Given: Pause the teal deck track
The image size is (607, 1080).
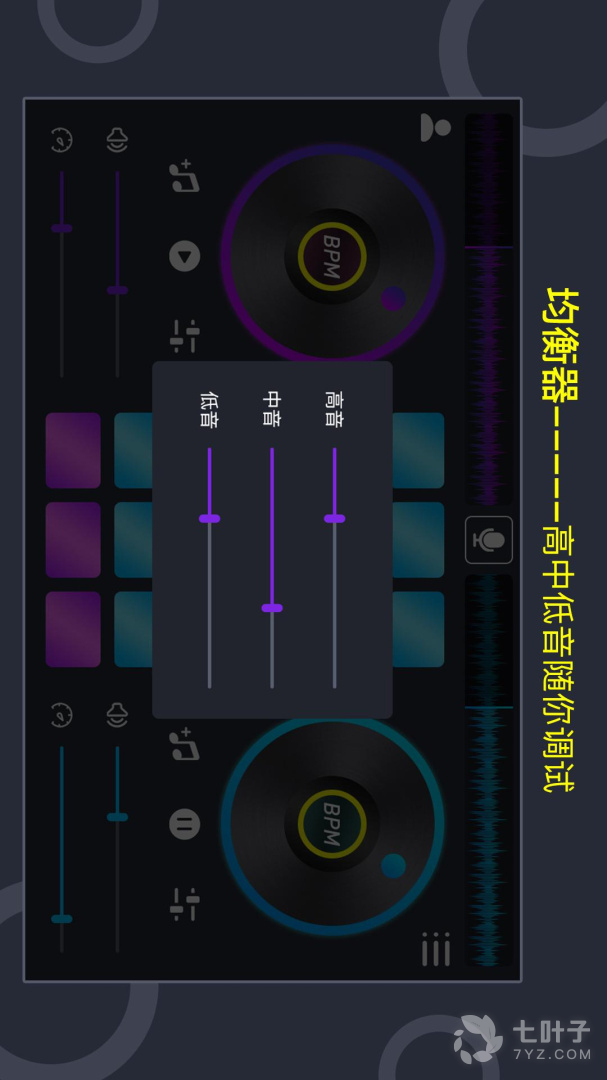Looking at the screenshot, I should [185, 824].
